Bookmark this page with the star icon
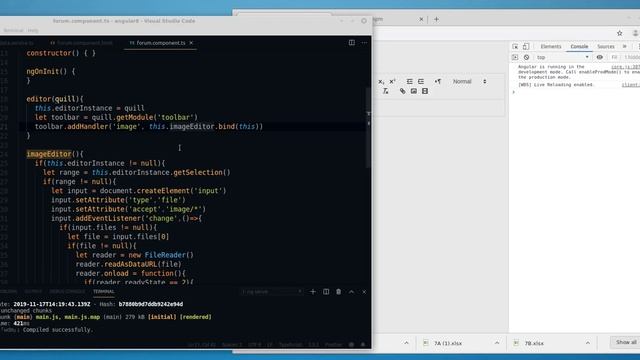The image size is (640, 360). [x=620, y=33]
